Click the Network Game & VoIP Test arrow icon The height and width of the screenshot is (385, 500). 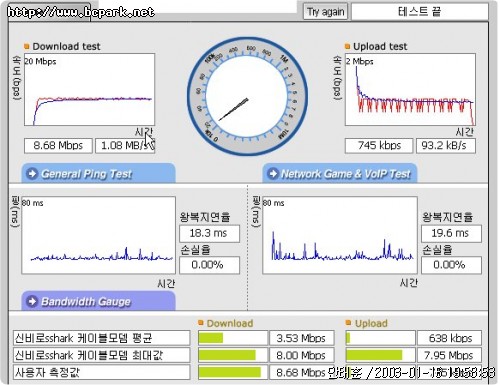(x=273, y=174)
